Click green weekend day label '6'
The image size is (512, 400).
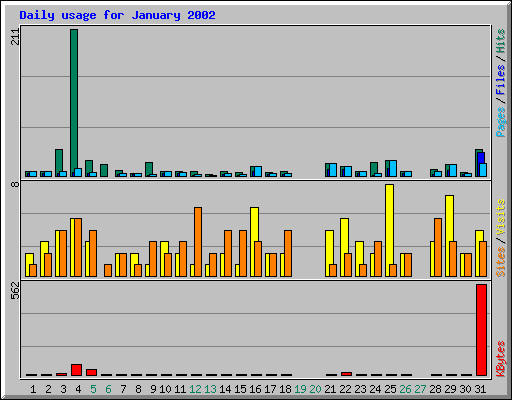[108, 389]
